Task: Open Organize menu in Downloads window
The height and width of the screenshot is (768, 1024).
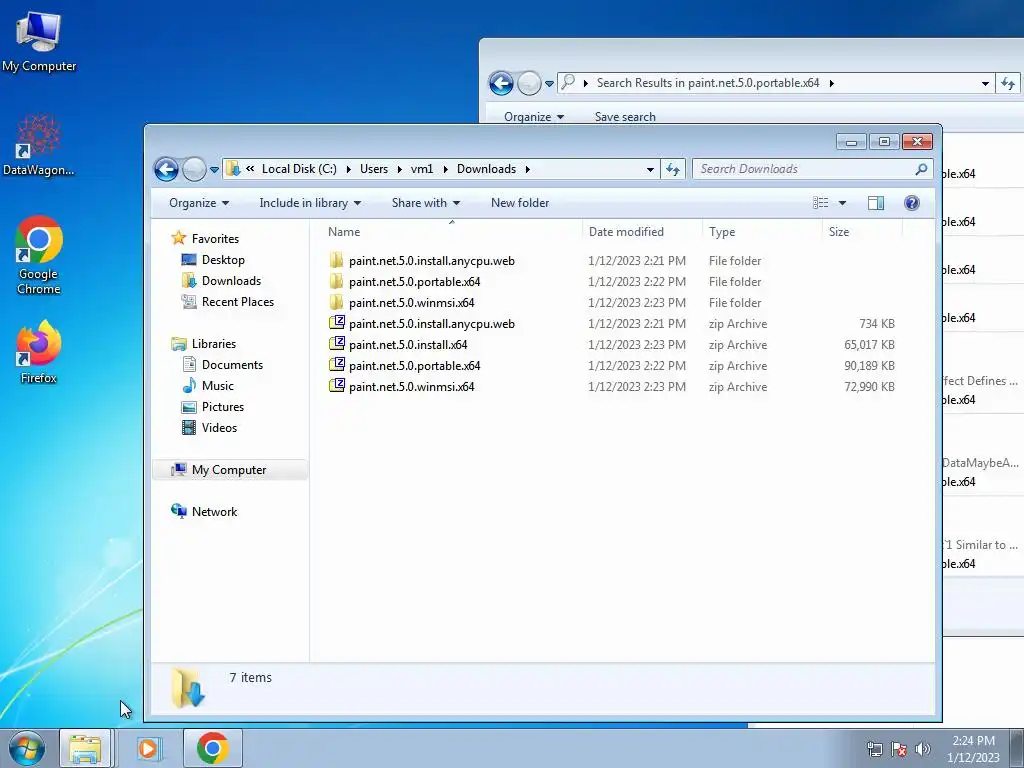Action: pyautogui.click(x=199, y=203)
